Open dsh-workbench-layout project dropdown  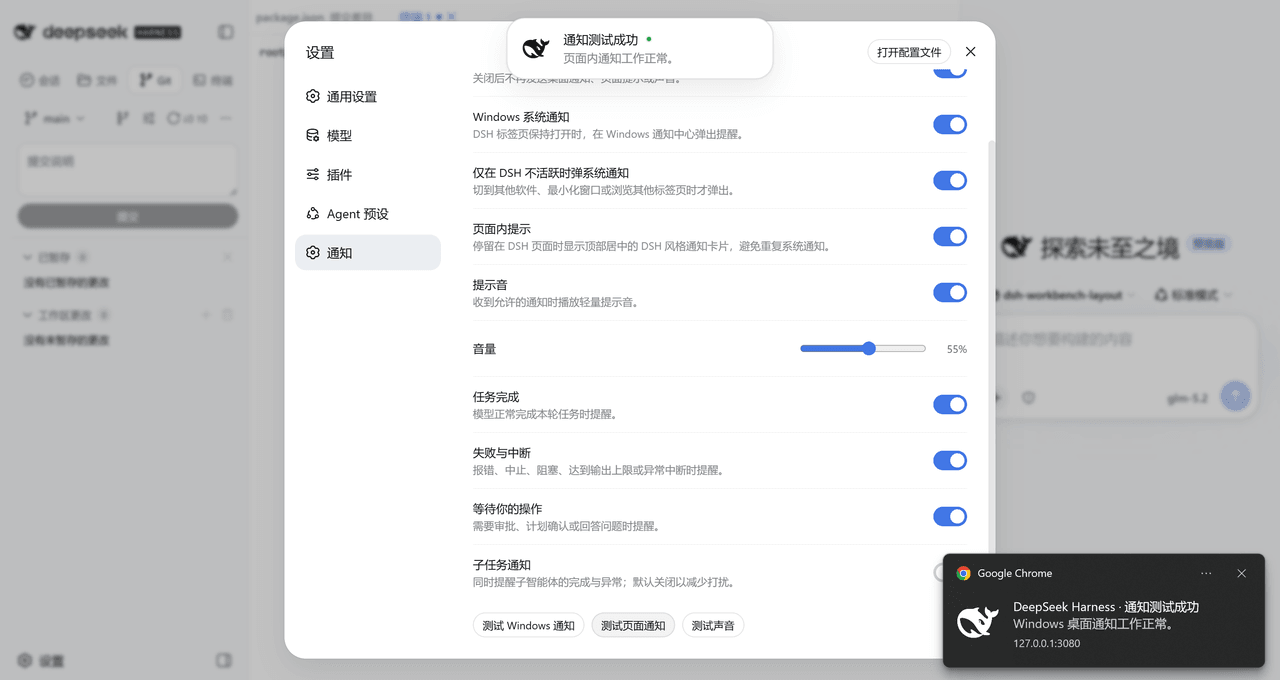[1063, 295]
